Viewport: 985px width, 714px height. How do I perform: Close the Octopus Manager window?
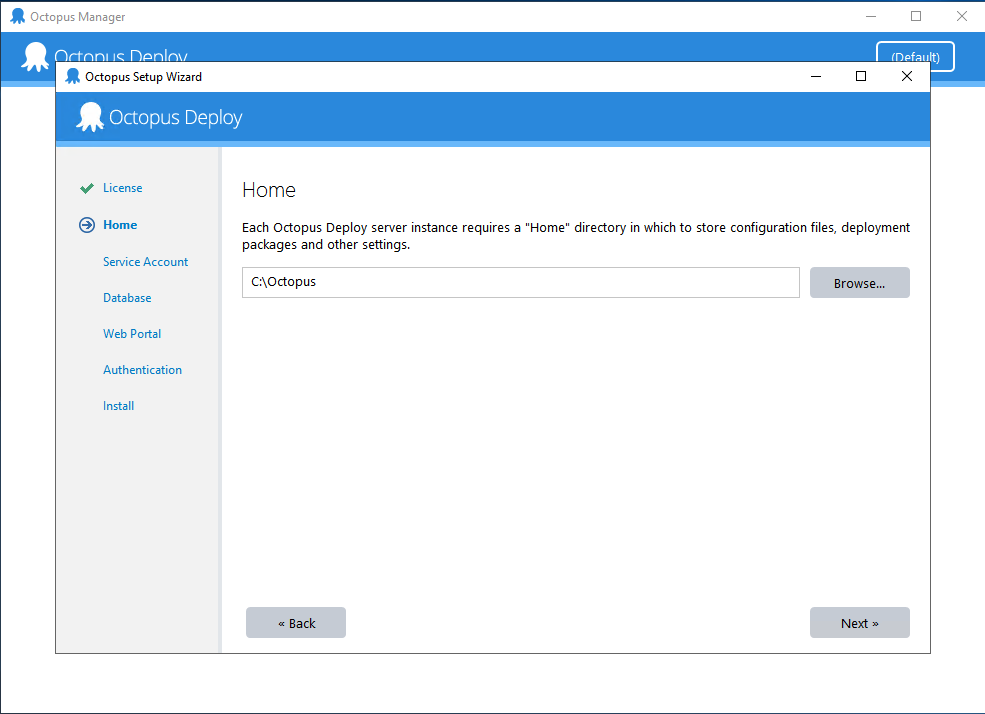[x=962, y=16]
